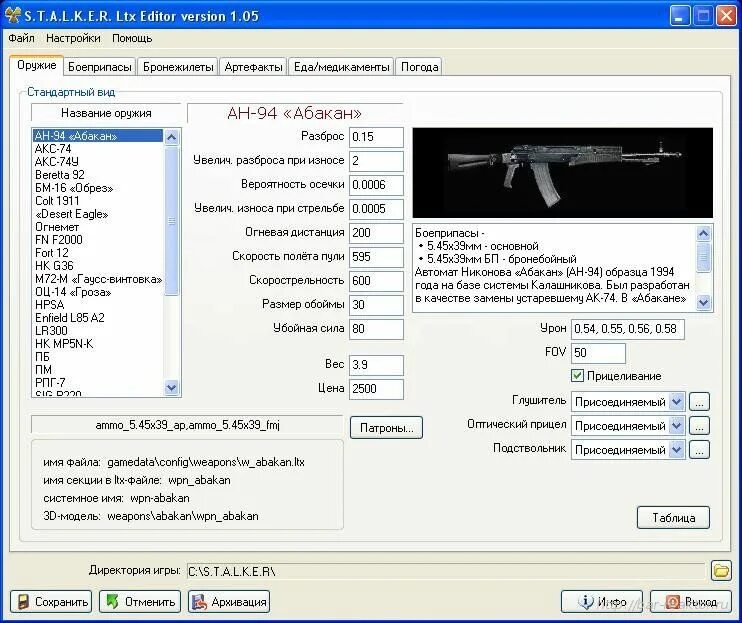The height and width of the screenshot is (623, 742).
Task: Click the Abakan rifle preview image
Action: click(x=563, y=173)
